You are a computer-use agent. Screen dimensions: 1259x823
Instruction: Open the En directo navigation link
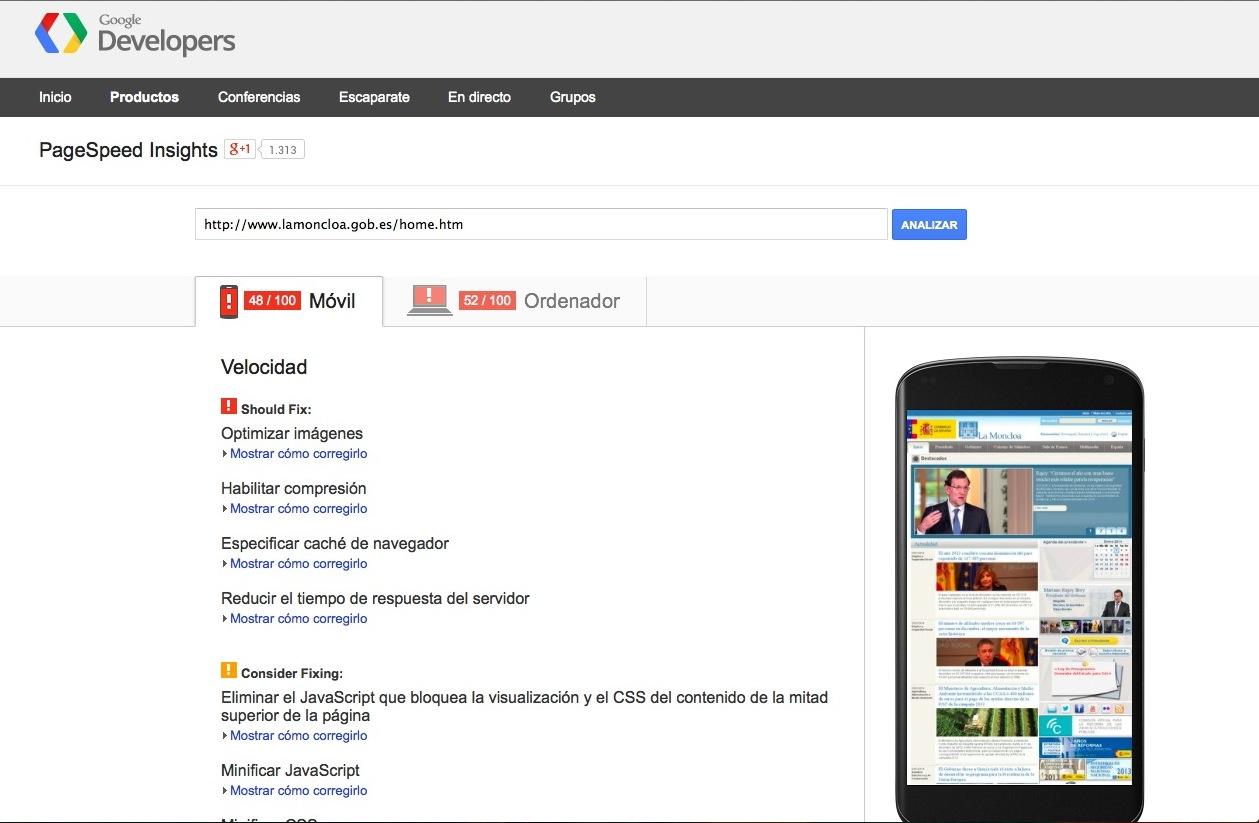pos(479,97)
